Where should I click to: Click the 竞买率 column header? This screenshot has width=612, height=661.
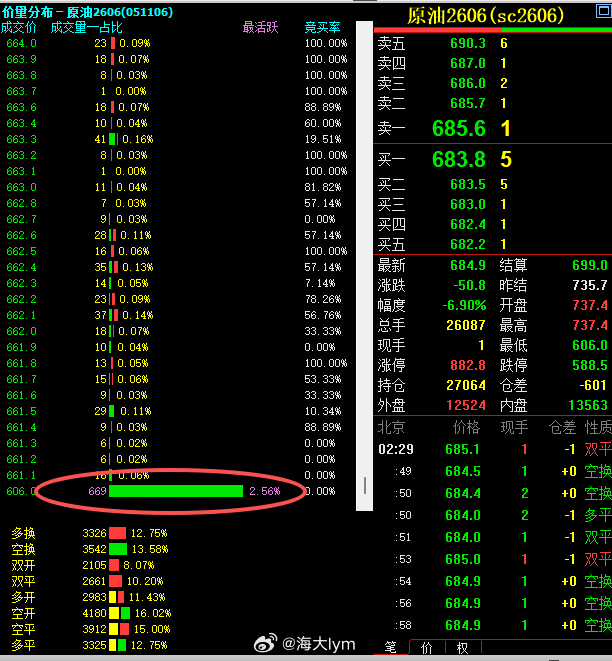(322, 27)
